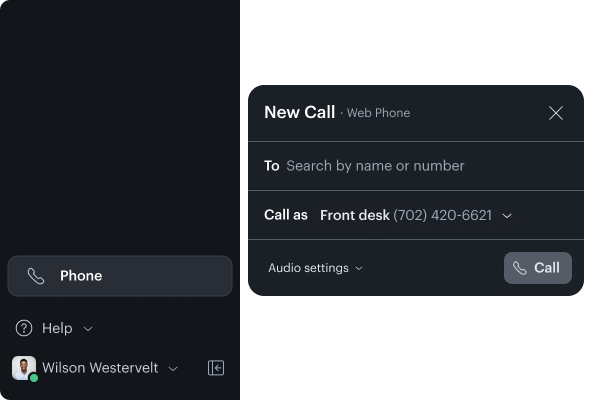Click the New Call dialog title
This screenshot has height=400, width=600.
(299, 112)
